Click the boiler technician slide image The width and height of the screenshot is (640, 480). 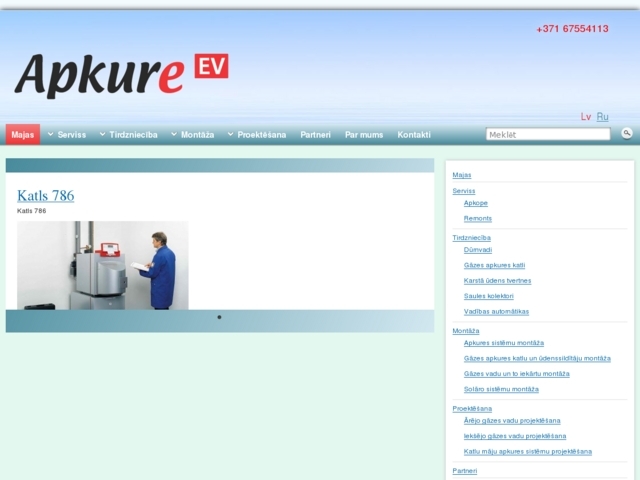click(103, 265)
